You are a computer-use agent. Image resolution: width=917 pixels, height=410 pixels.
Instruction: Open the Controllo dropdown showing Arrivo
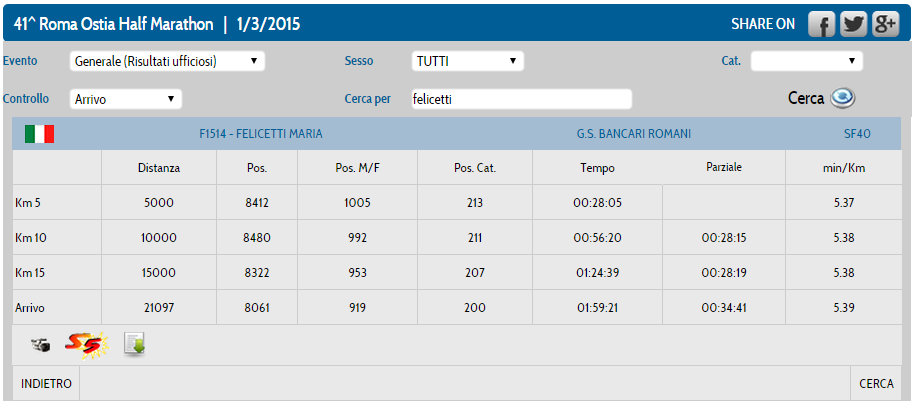point(126,99)
